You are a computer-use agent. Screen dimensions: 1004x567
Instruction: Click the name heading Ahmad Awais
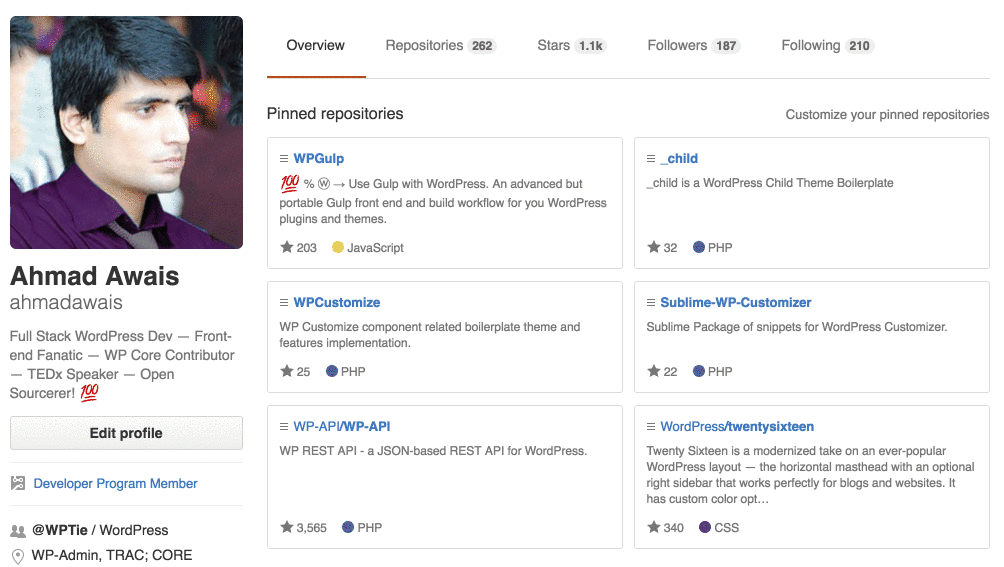95,276
